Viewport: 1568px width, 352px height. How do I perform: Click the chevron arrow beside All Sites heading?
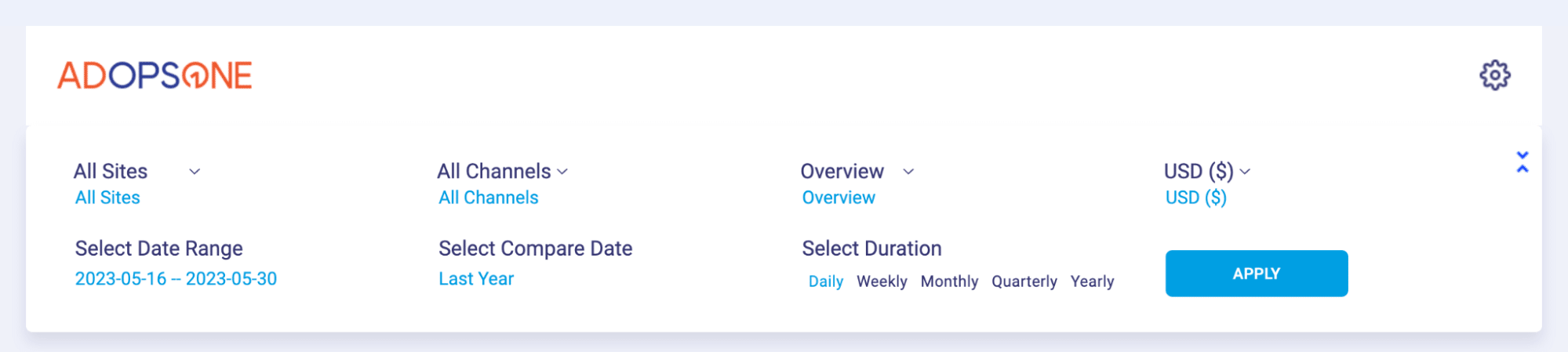click(x=195, y=172)
